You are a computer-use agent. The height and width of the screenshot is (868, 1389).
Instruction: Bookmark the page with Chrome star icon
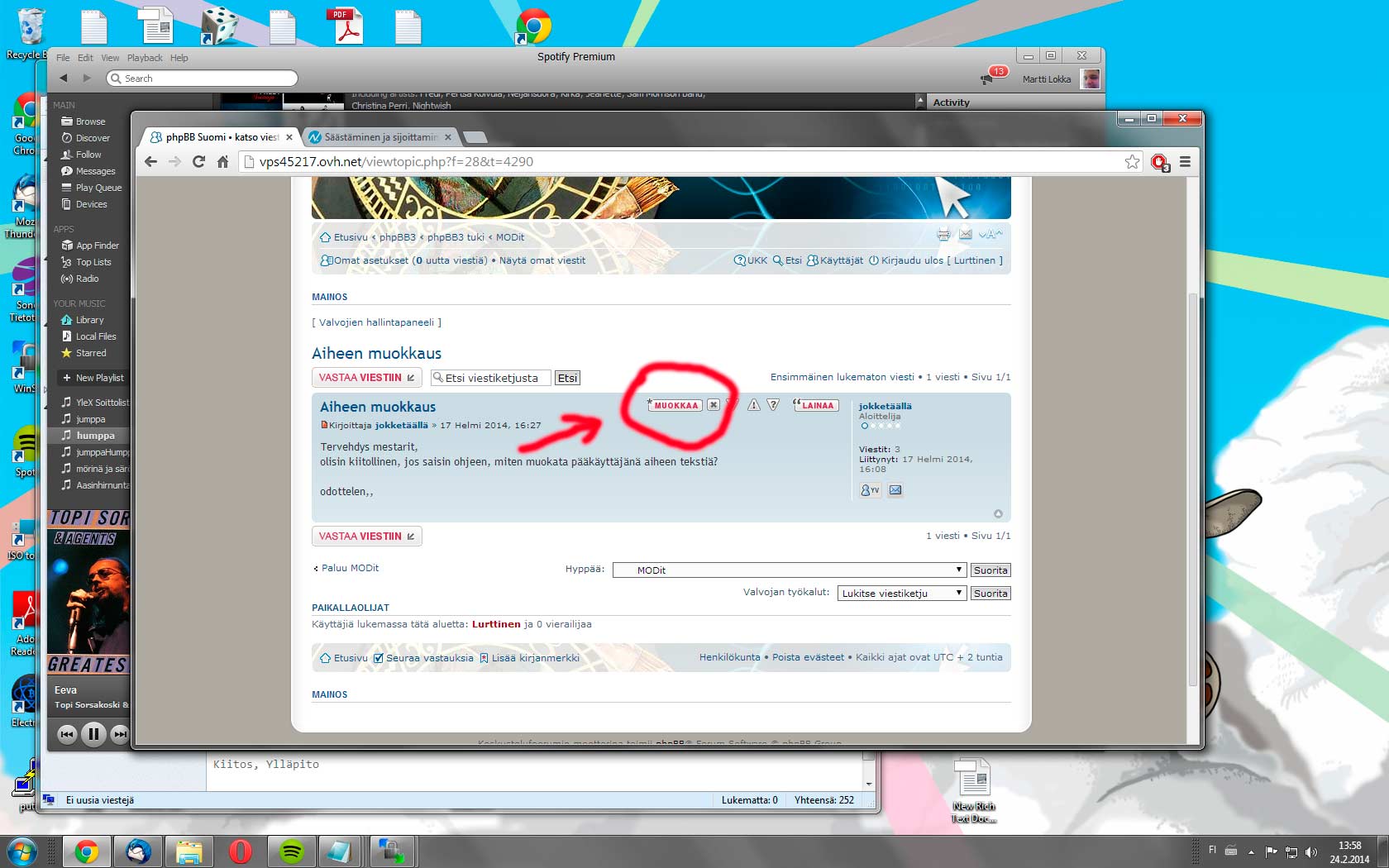(1132, 162)
